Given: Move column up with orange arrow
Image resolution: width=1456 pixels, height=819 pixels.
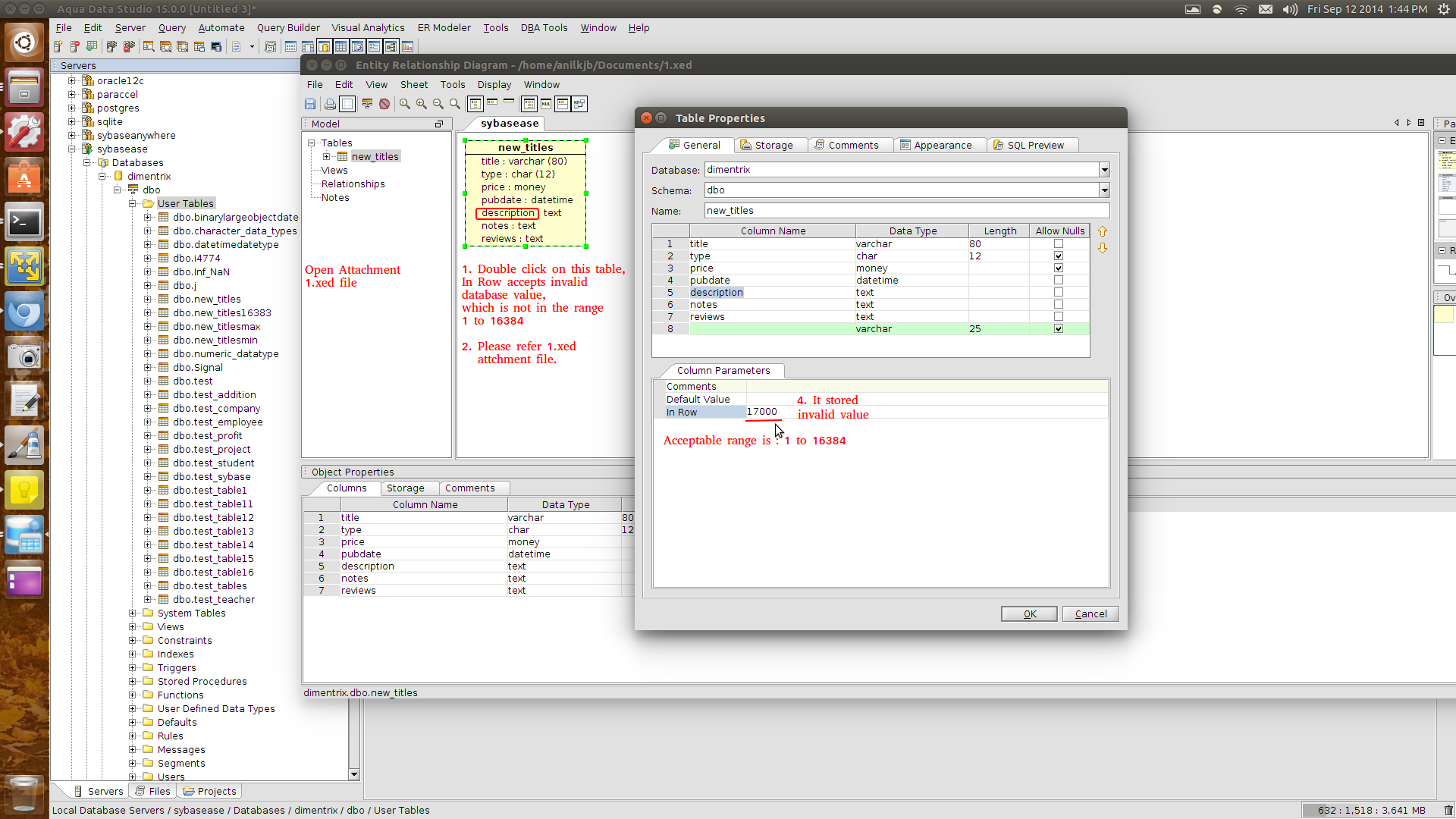Looking at the screenshot, I should tap(1103, 231).
